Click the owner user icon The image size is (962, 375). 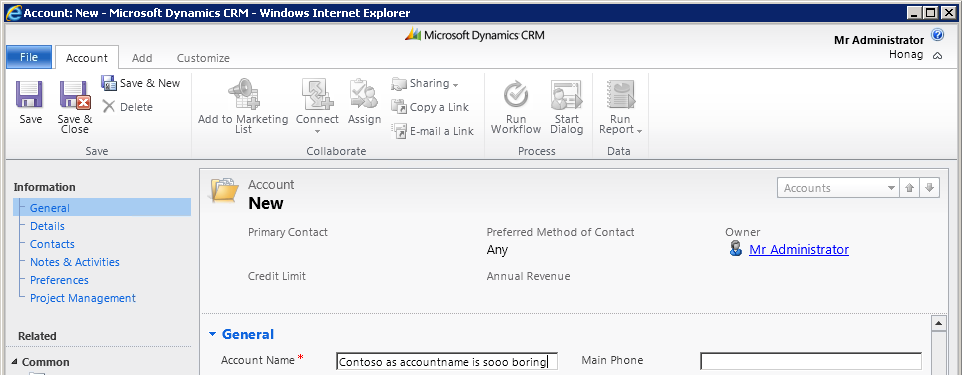tap(735, 249)
